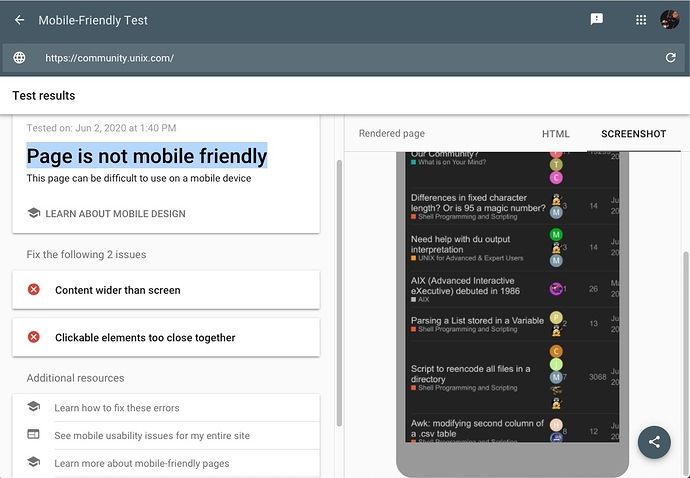Click the pink C avatar near What is on Your Mind
690x478 pixels.
(556, 178)
